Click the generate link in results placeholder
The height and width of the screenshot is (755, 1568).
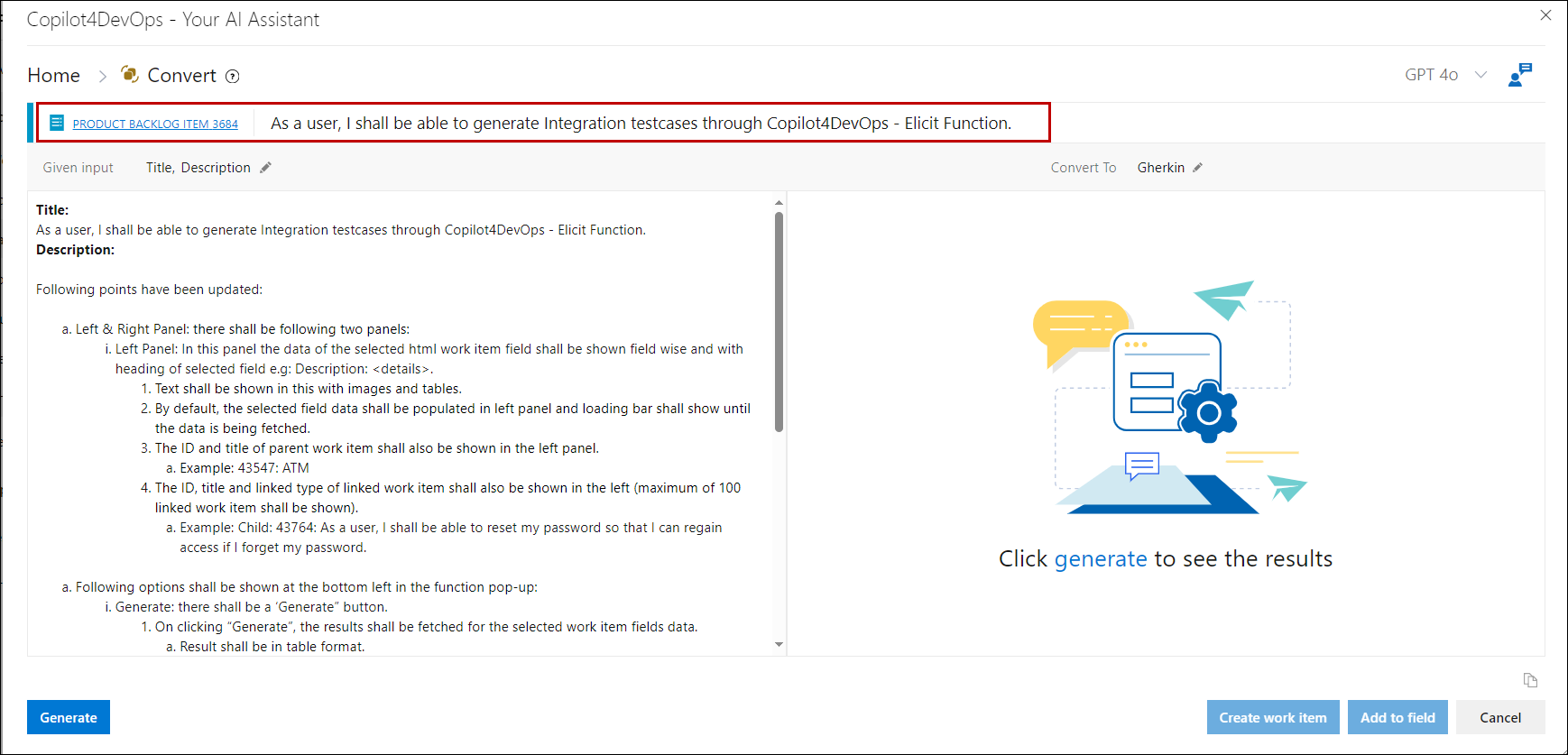(x=1101, y=559)
